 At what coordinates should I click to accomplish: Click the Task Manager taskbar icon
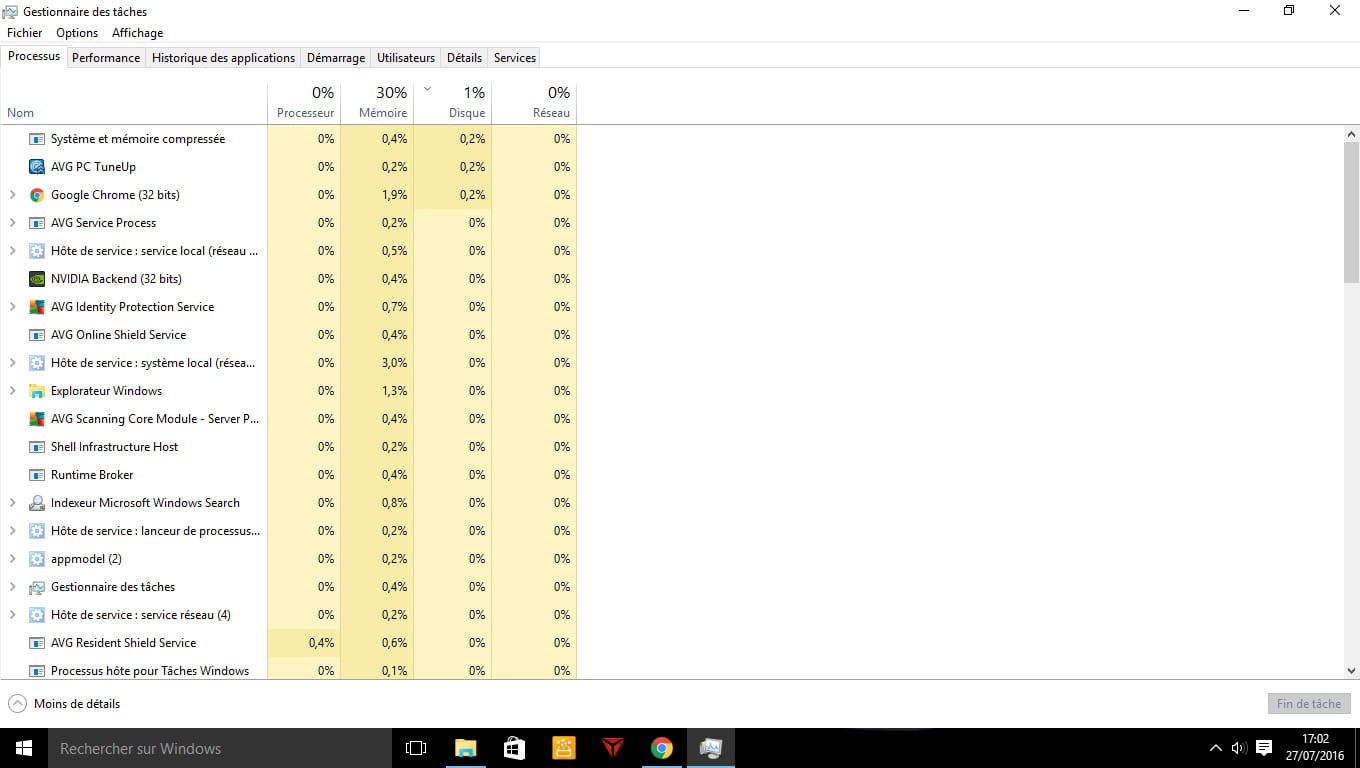tap(711, 748)
